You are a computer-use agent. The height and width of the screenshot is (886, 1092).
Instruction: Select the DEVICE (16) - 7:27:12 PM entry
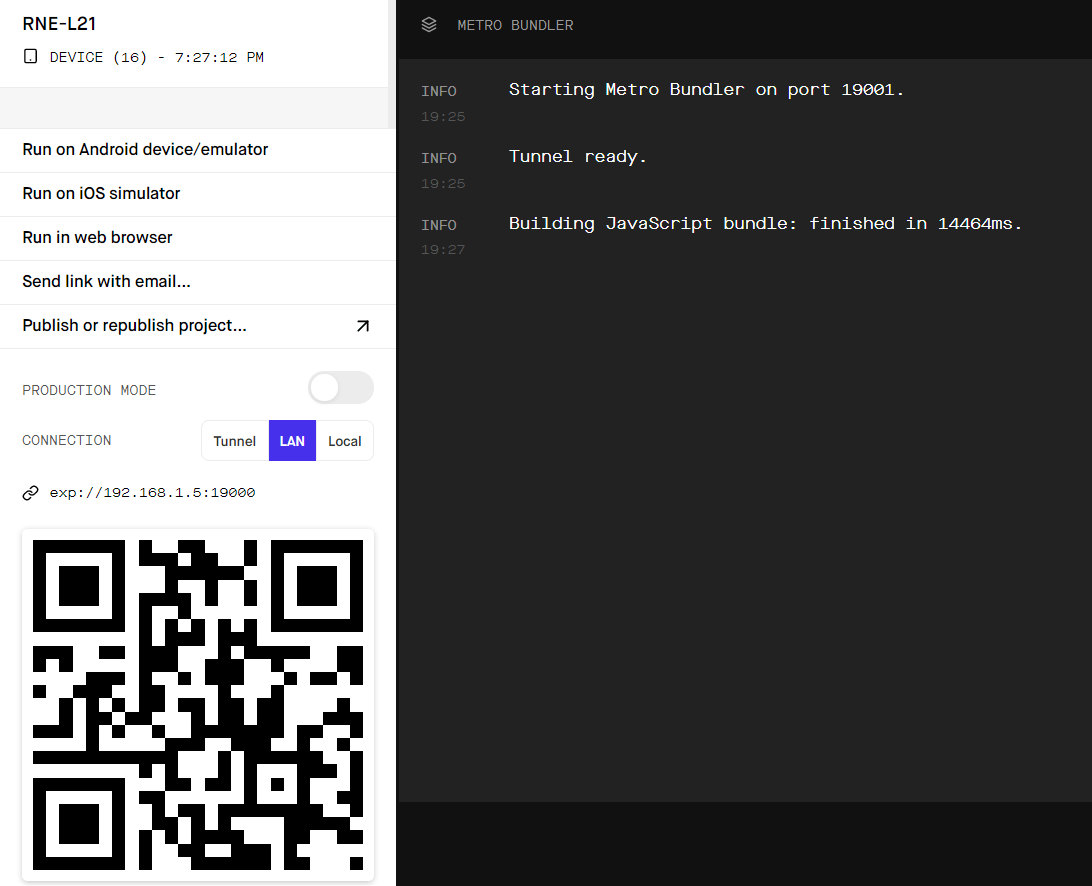click(157, 57)
